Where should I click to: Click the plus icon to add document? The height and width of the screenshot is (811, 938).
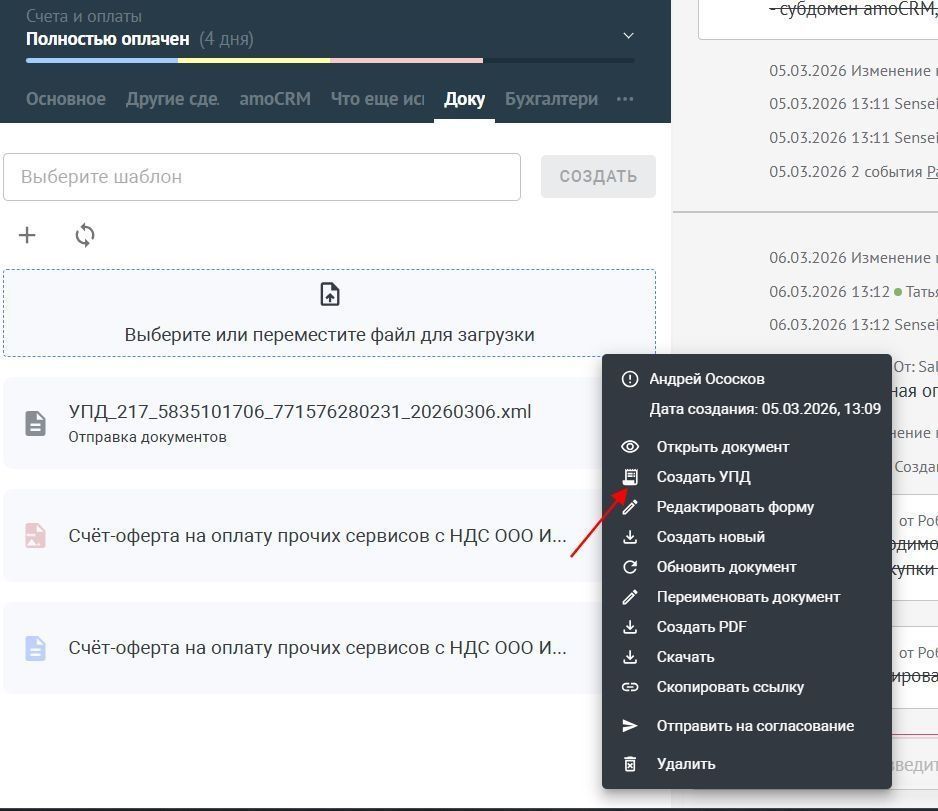point(27,235)
